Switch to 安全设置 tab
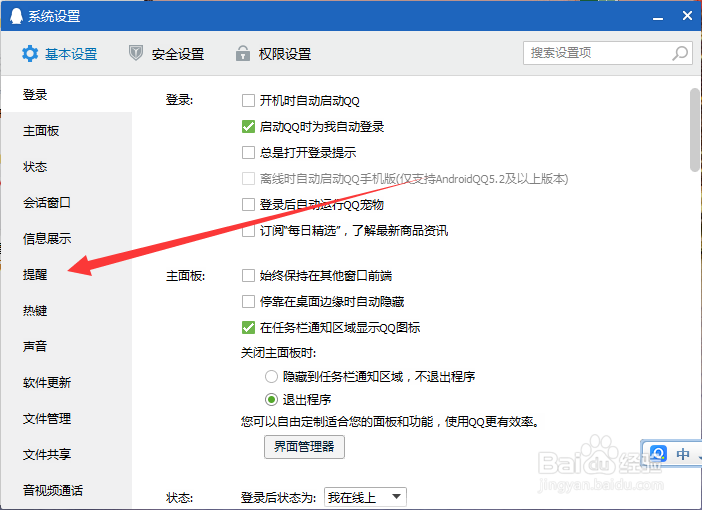Viewport: 702px width, 510px height. pos(167,54)
